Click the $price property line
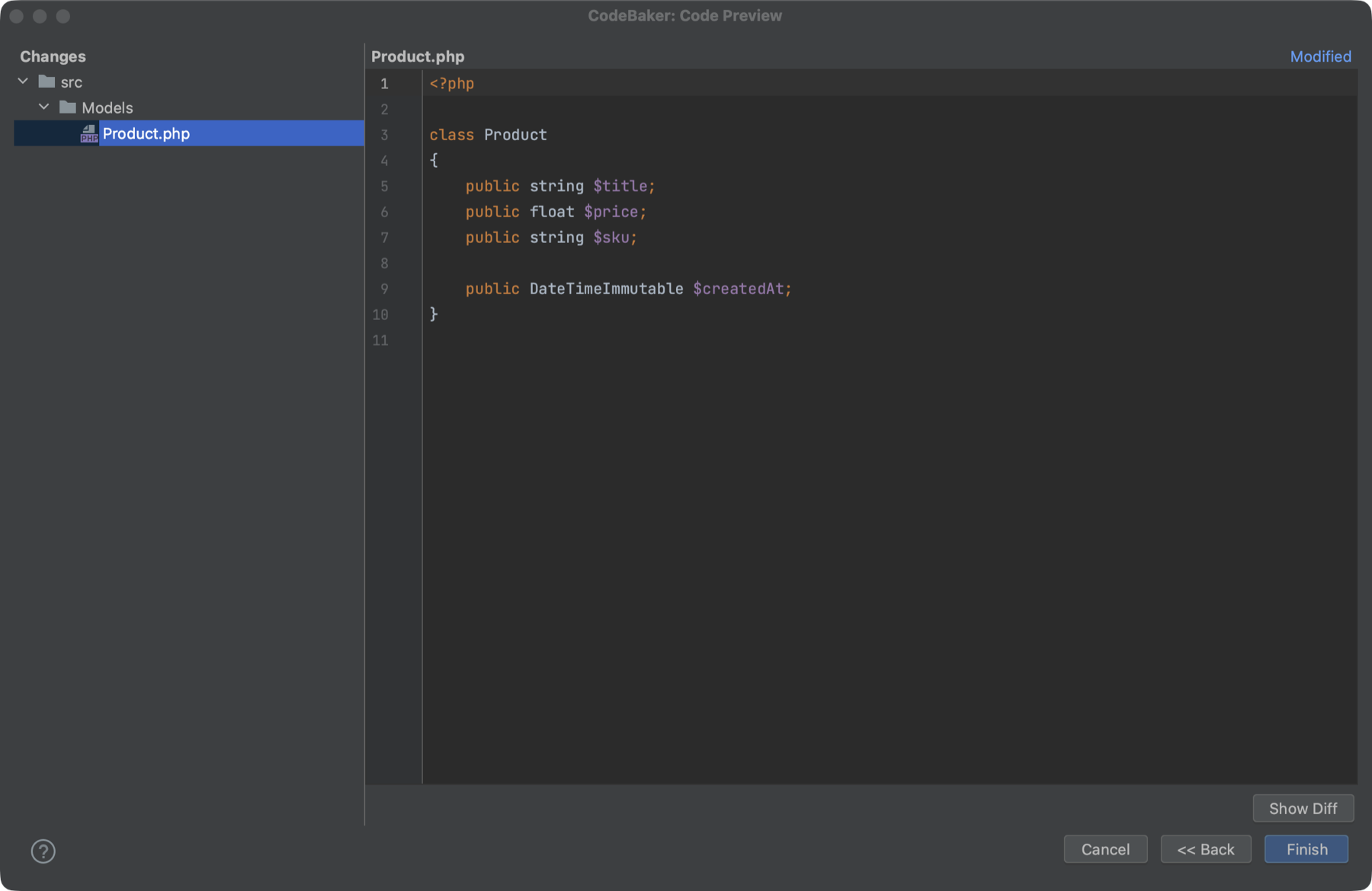Viewport: 1372px width, 891px height. [x=556, y=212]
